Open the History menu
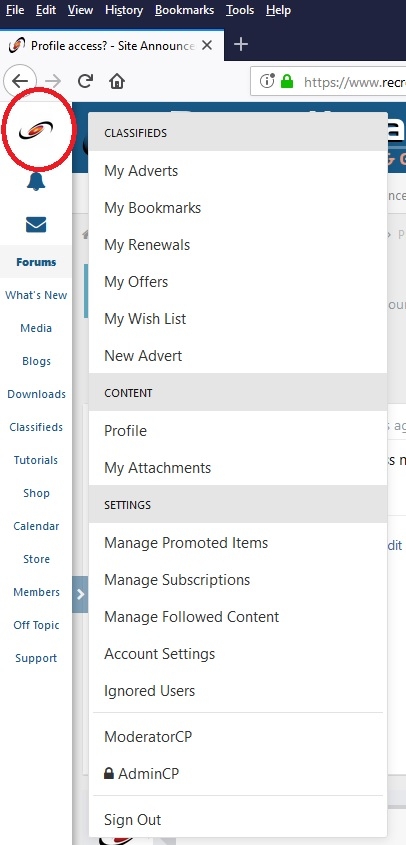This screenshot has width=406, height=845. [x=124, y=10]
